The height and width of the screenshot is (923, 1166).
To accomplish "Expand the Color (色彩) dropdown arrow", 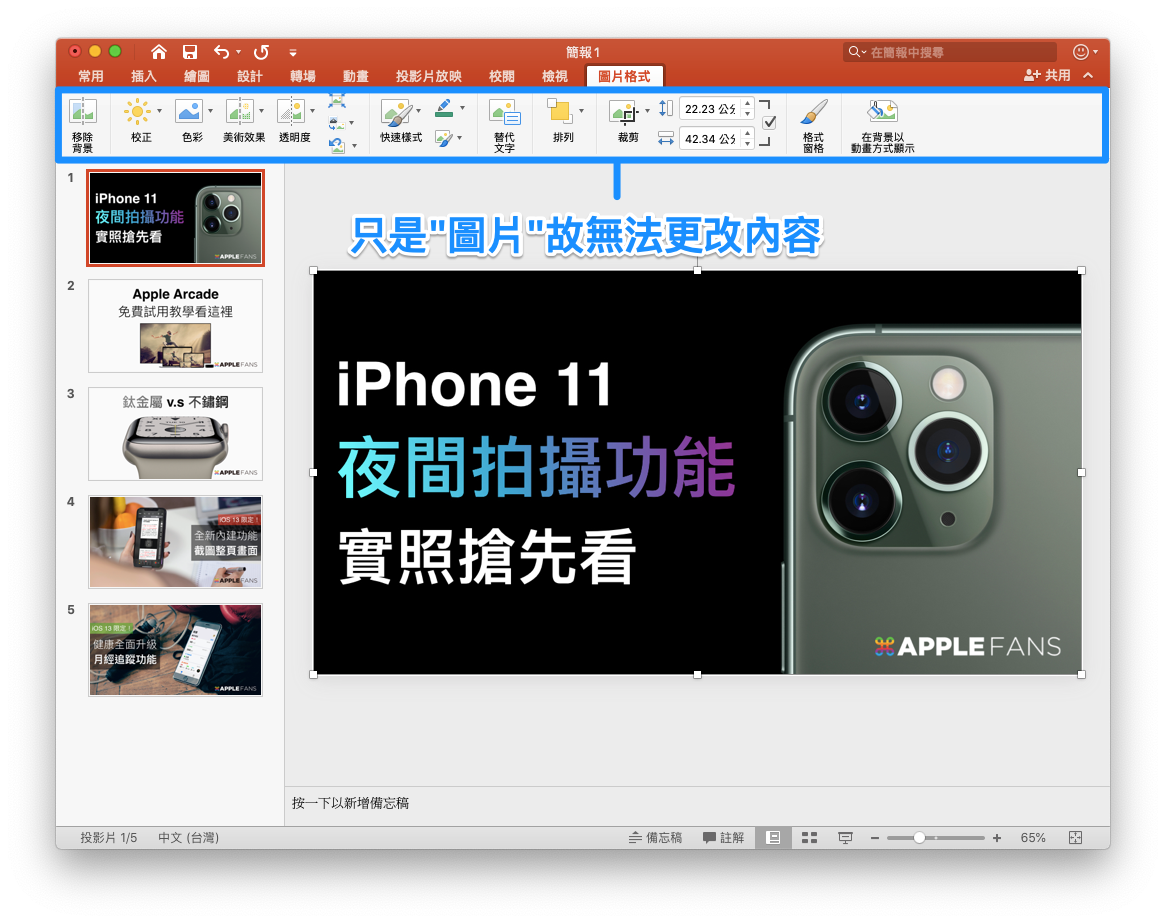I will [210, 111].
